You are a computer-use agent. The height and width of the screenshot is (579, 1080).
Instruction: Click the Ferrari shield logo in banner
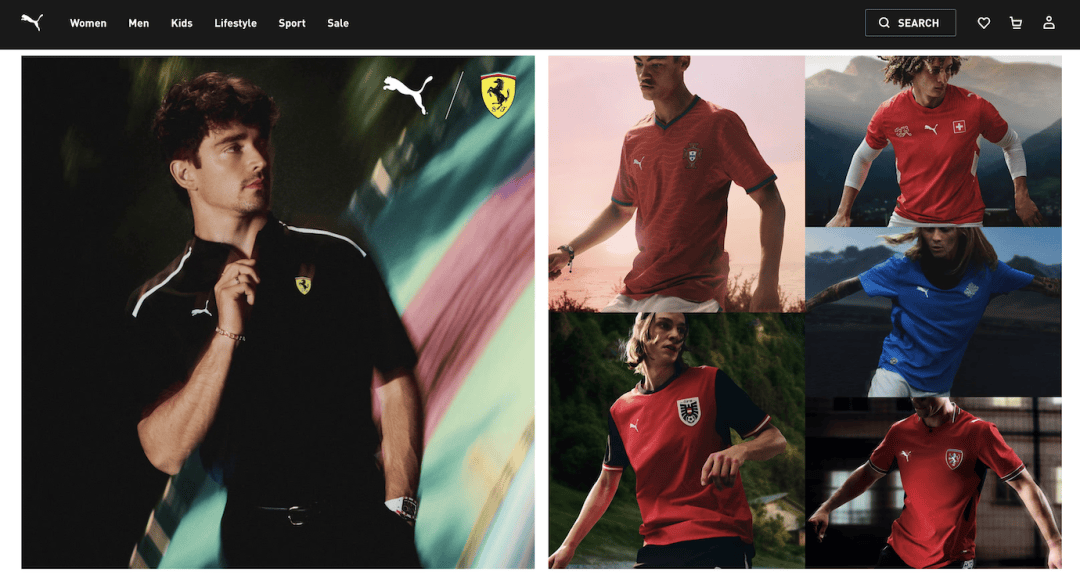point(498,94)
